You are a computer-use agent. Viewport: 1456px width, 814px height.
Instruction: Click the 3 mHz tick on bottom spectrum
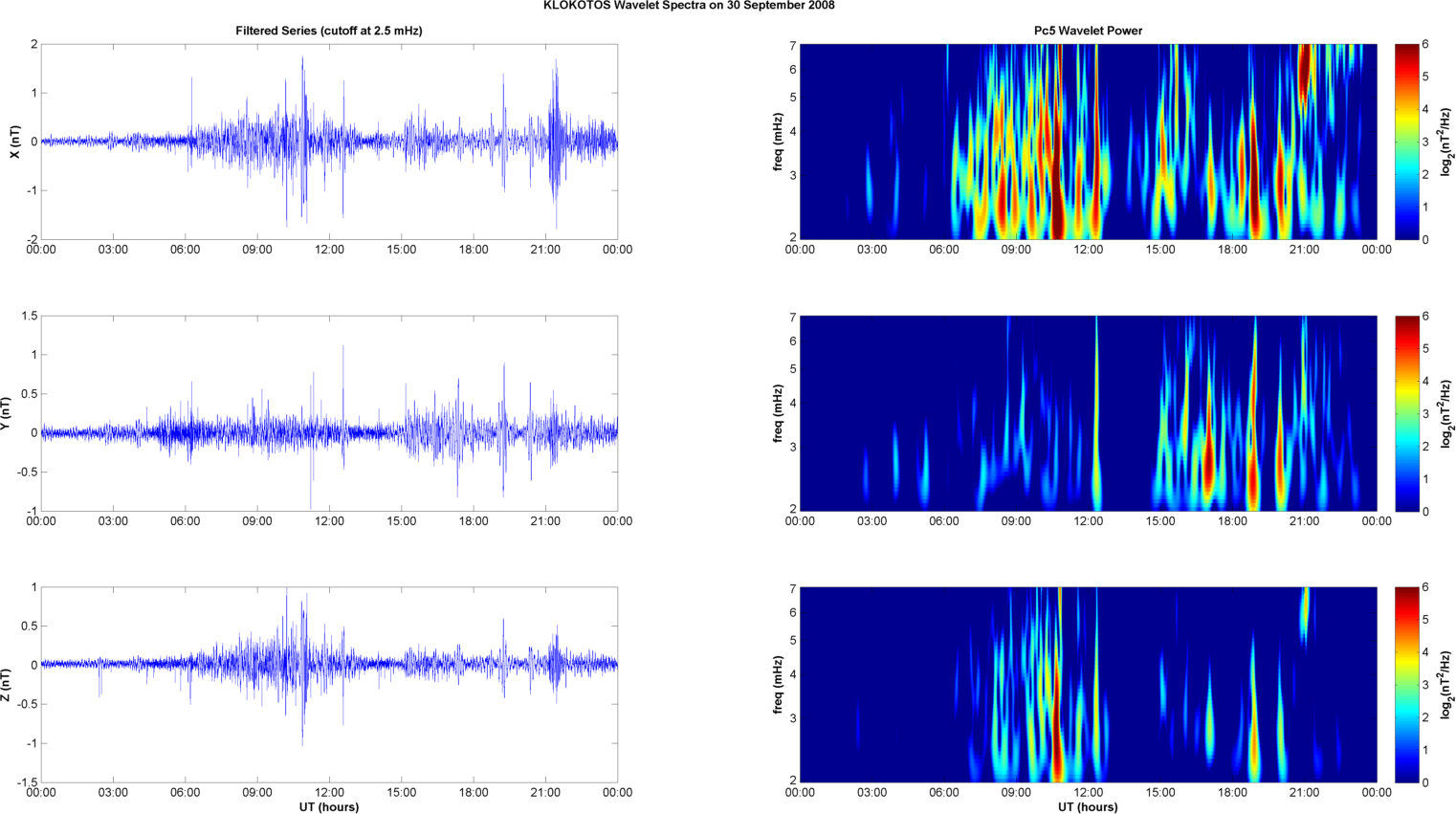pyautogui.click(x=793, y=718)
